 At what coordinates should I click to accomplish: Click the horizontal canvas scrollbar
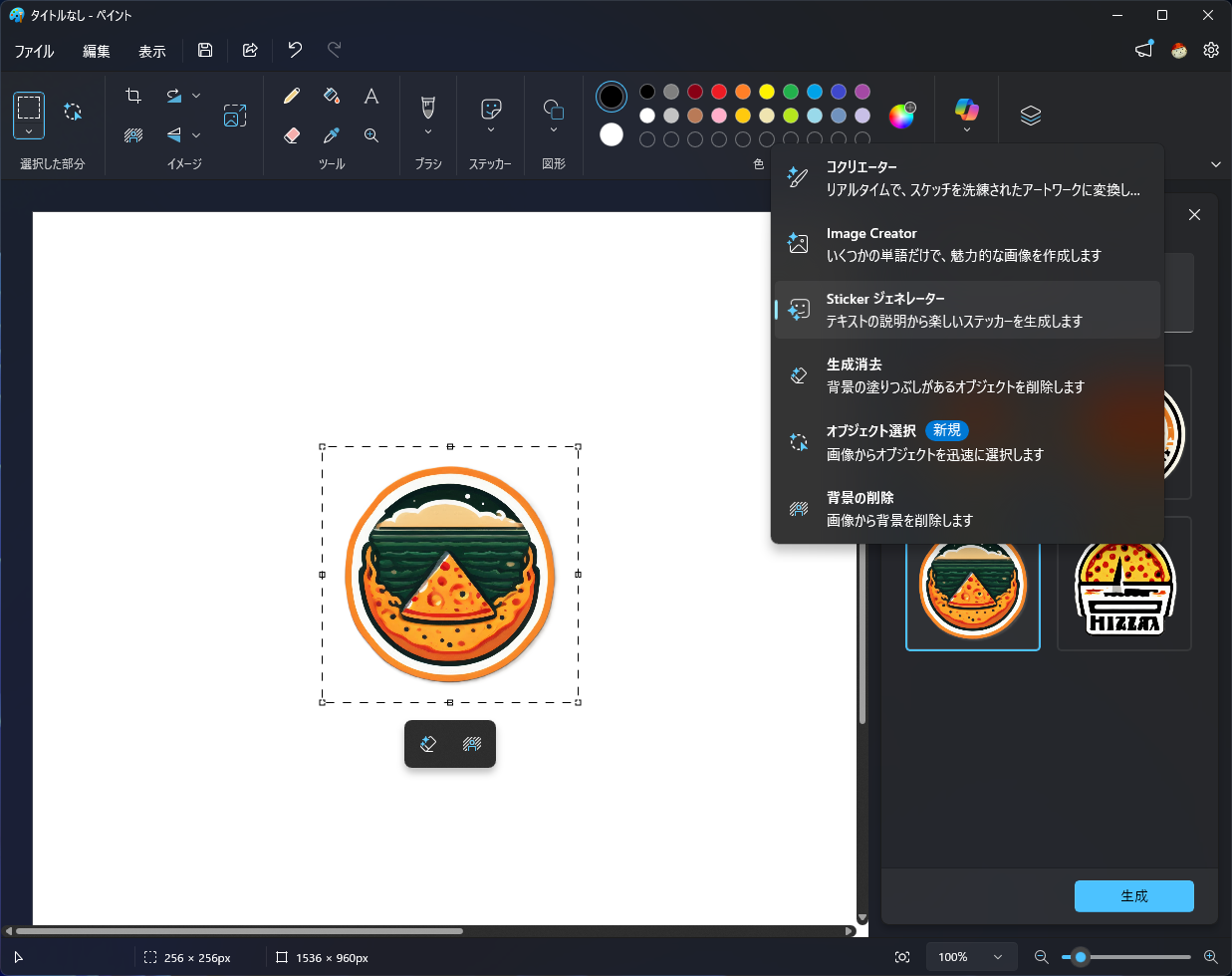(x=239, y=931)
